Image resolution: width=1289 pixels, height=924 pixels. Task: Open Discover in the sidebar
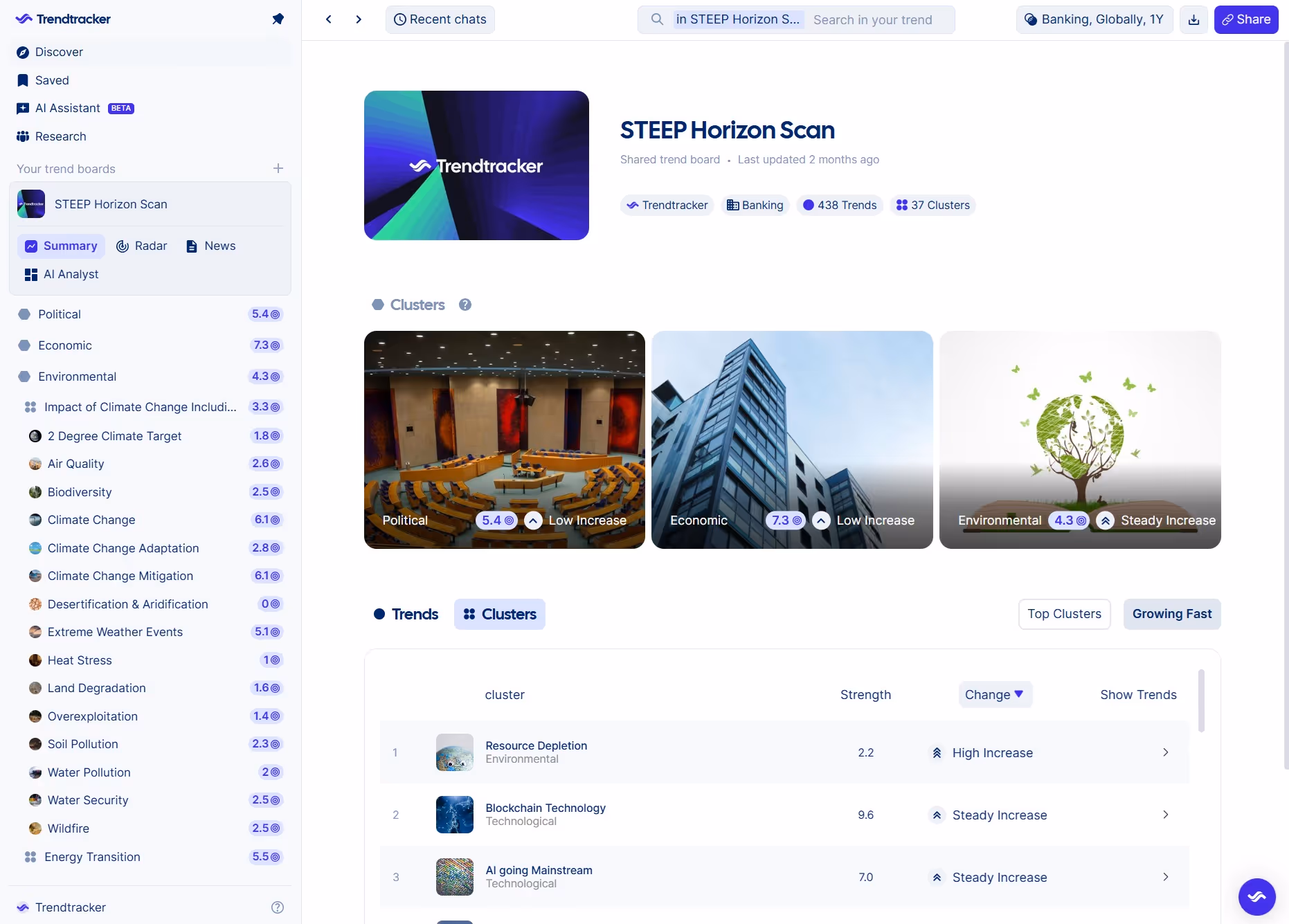[150, 52]
